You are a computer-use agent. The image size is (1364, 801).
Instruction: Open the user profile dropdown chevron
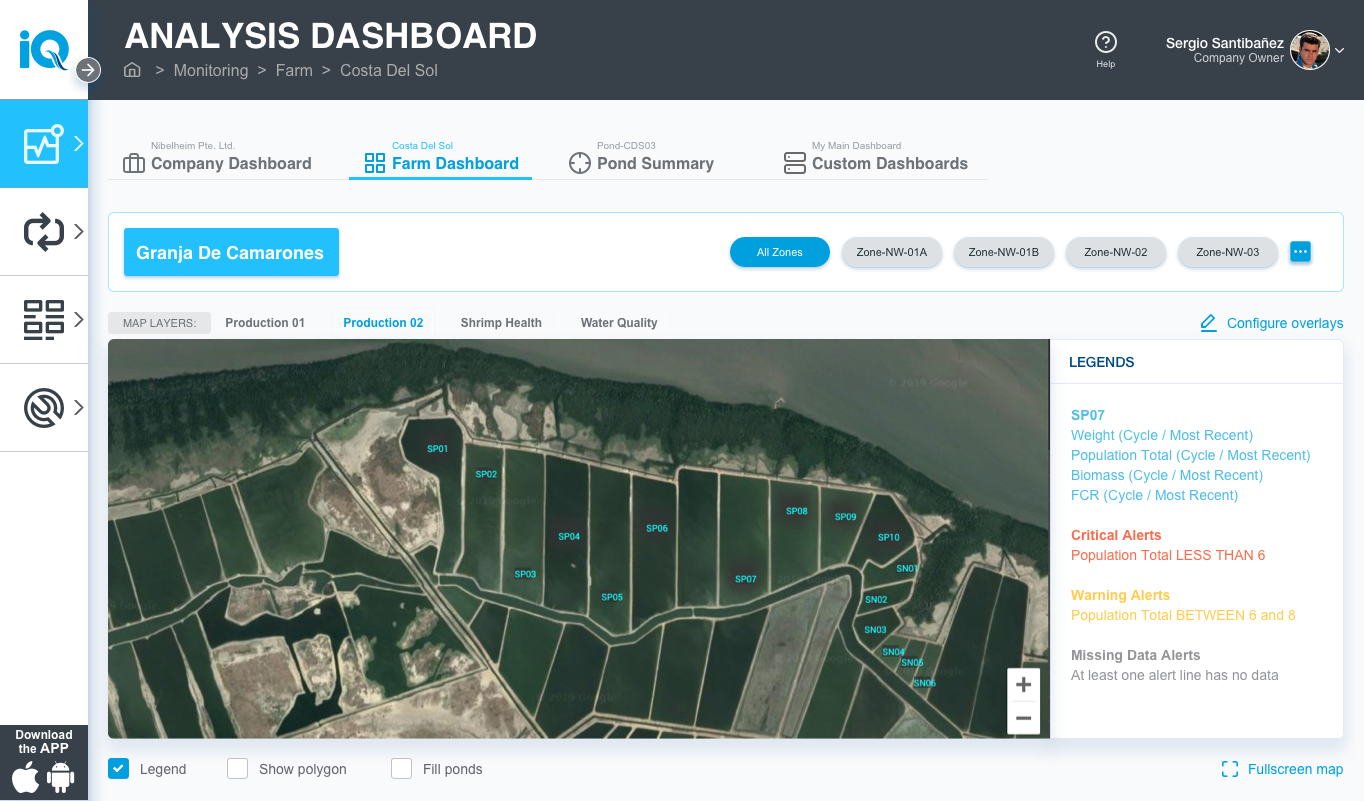click(1340, 50)
